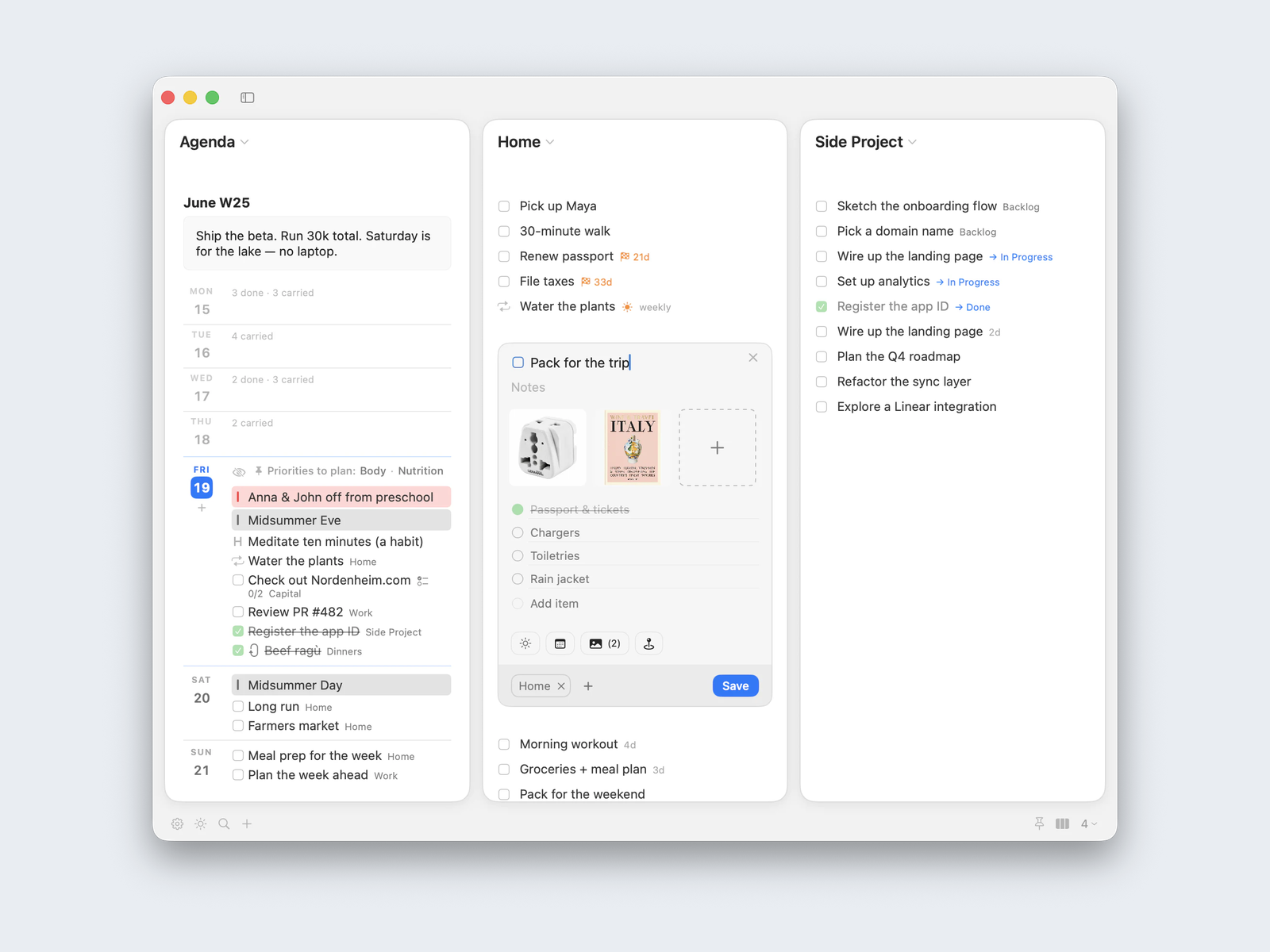Open settings gear in bottom bar
The height and width of the screenshot is (952, 1270).
[178, 823]
